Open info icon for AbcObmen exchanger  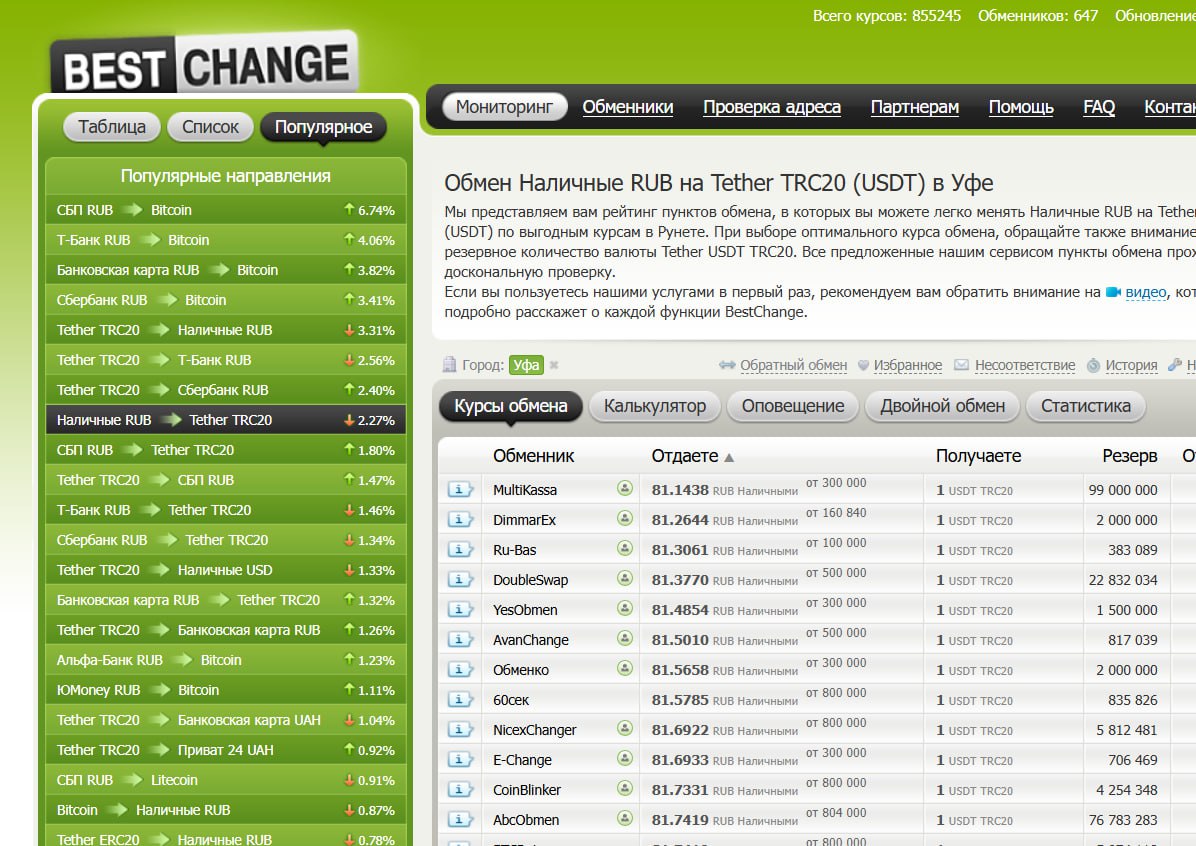pos(460,819)
